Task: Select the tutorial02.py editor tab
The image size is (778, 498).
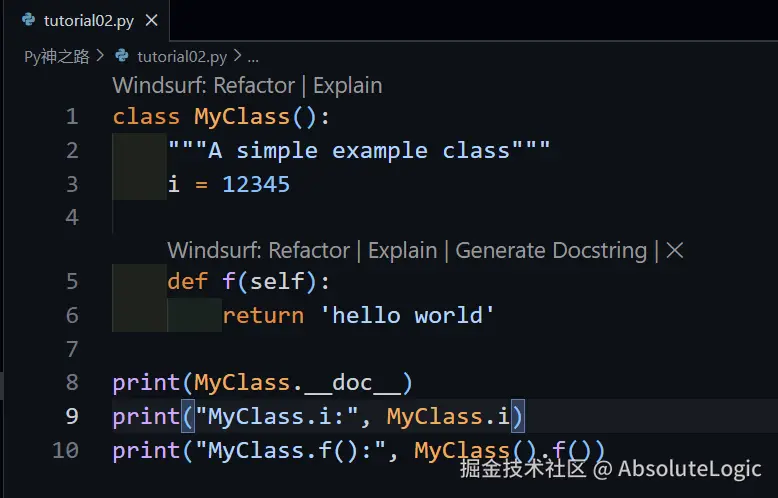Action: pyautogui.click(x=88, y=20)
